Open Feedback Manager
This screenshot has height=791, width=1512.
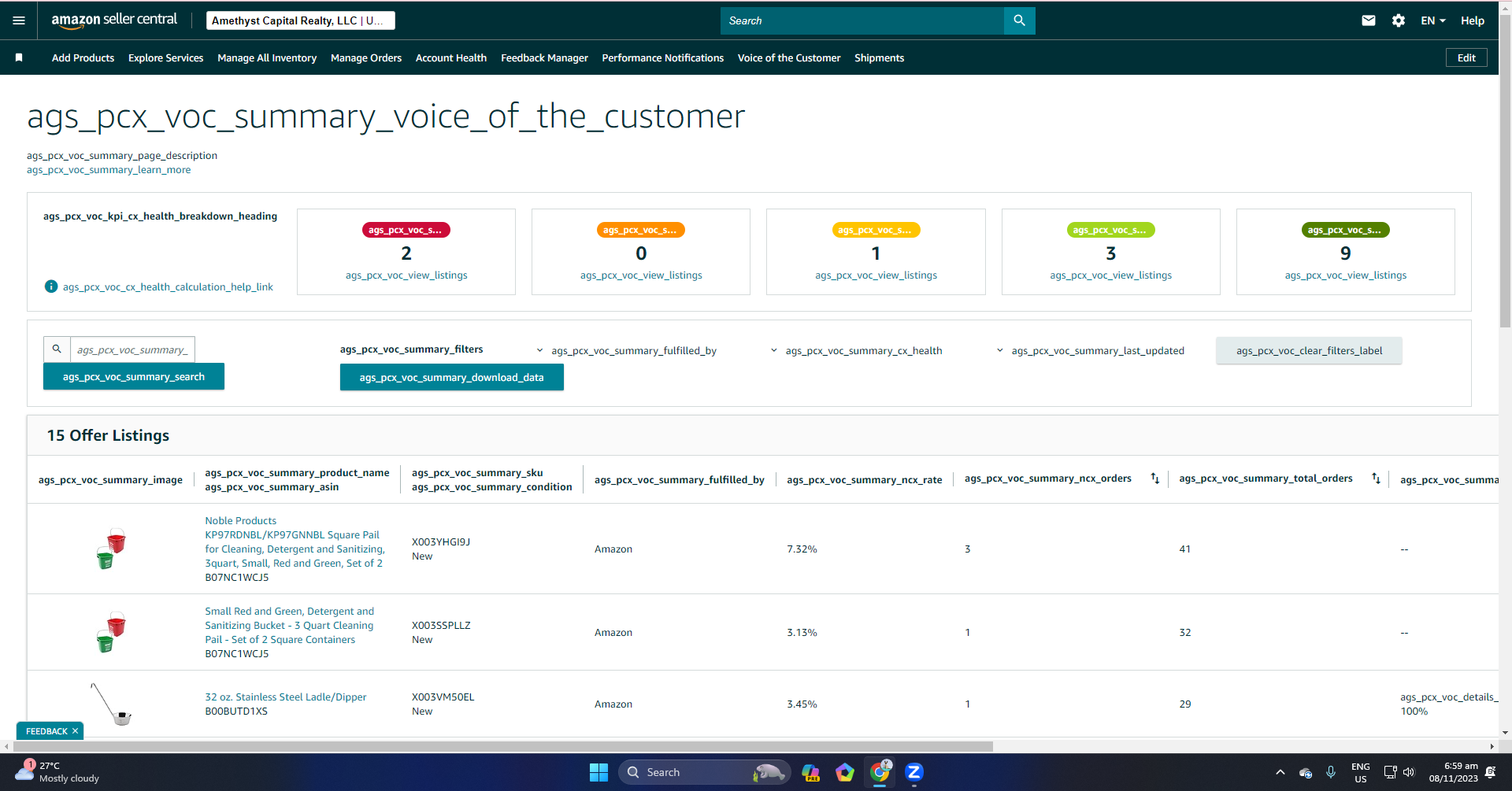544,57
